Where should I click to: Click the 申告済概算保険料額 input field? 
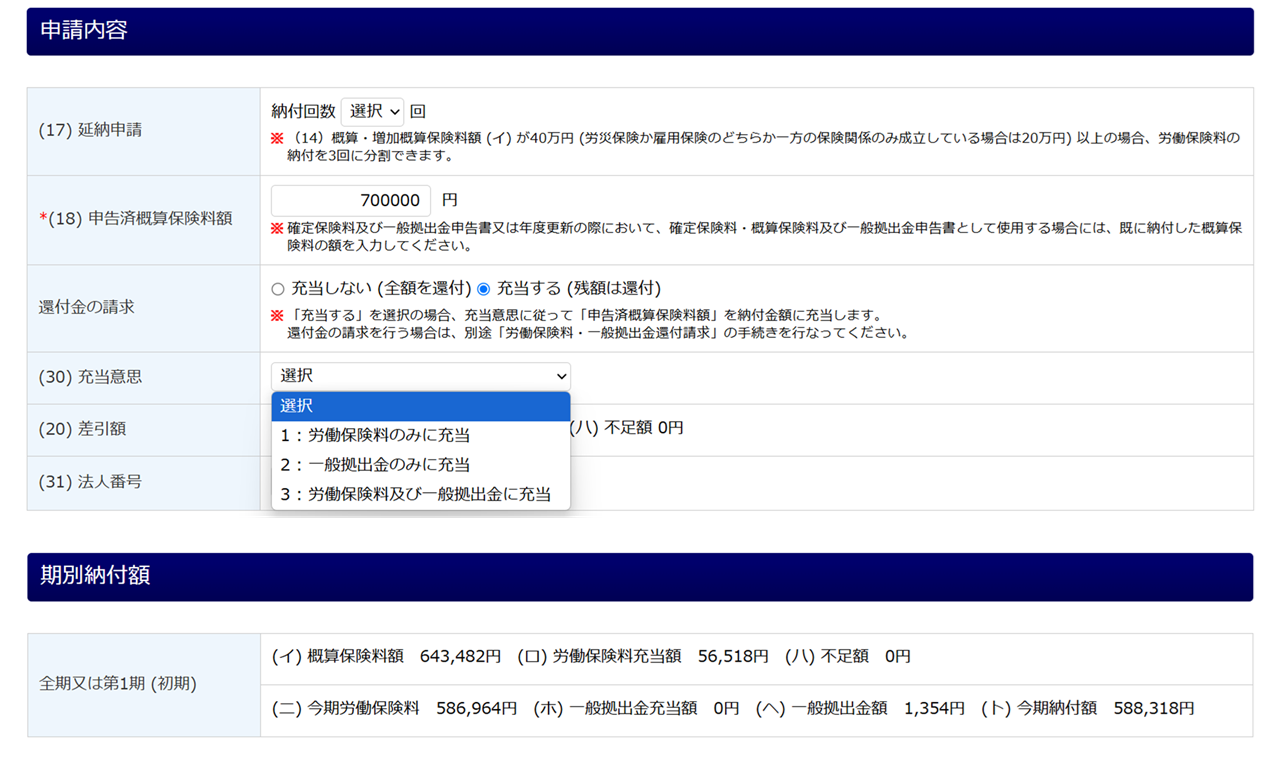click(x=351, y=200)
